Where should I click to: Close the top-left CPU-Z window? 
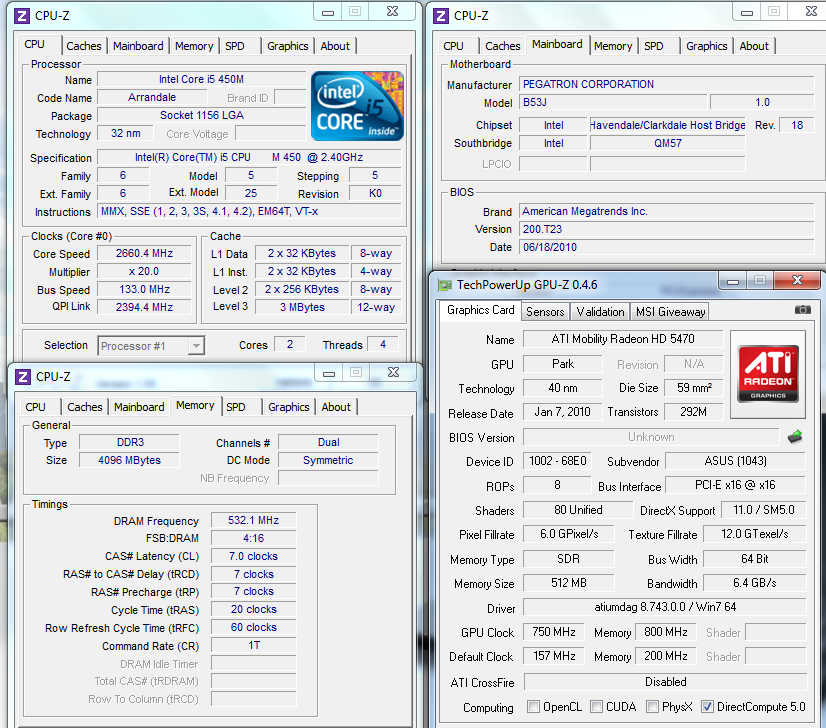392,12
